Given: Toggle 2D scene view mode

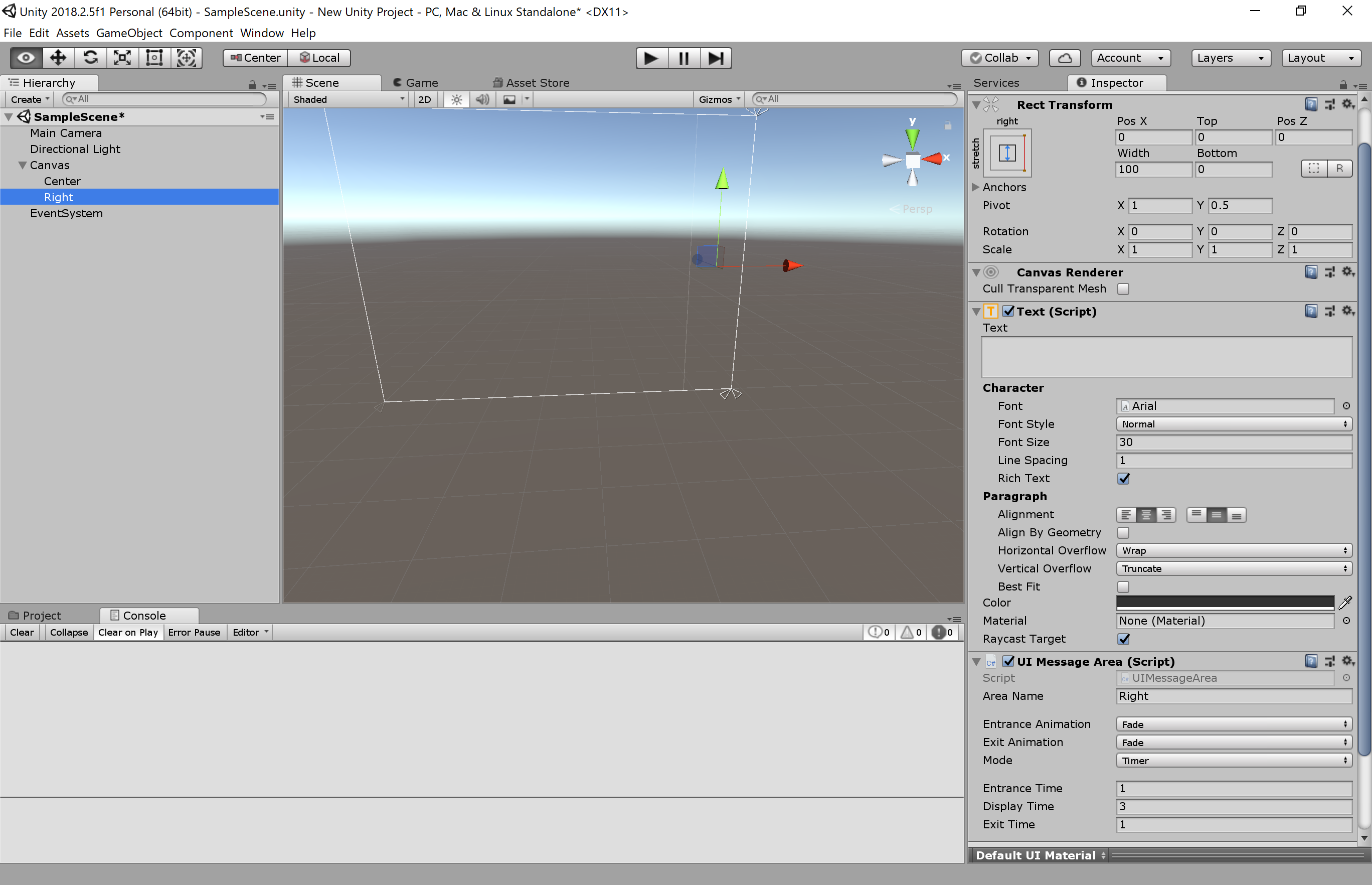Looking at the screenshot, I should (x=424, y=99).
